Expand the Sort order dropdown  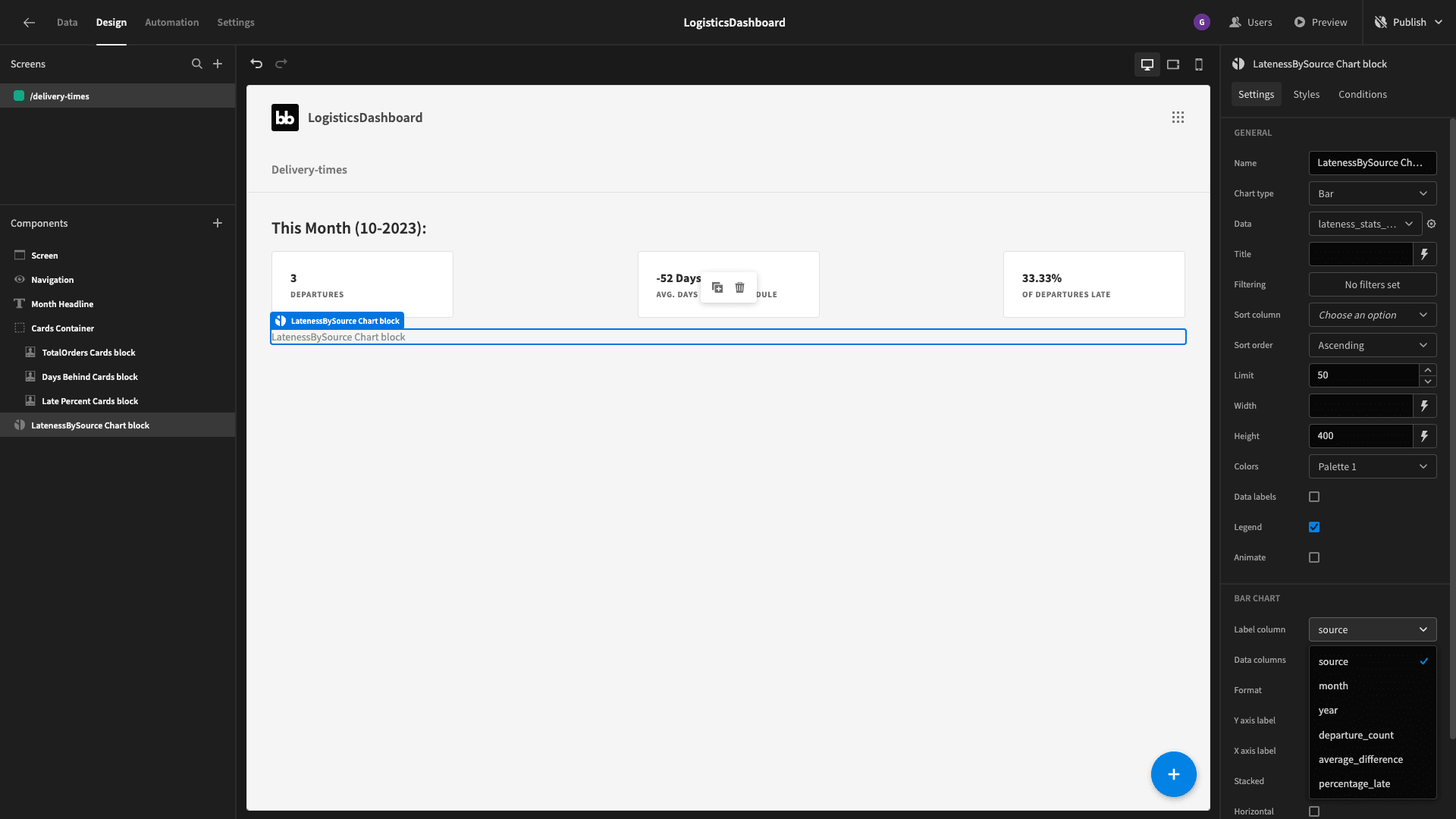[1373, 345]
